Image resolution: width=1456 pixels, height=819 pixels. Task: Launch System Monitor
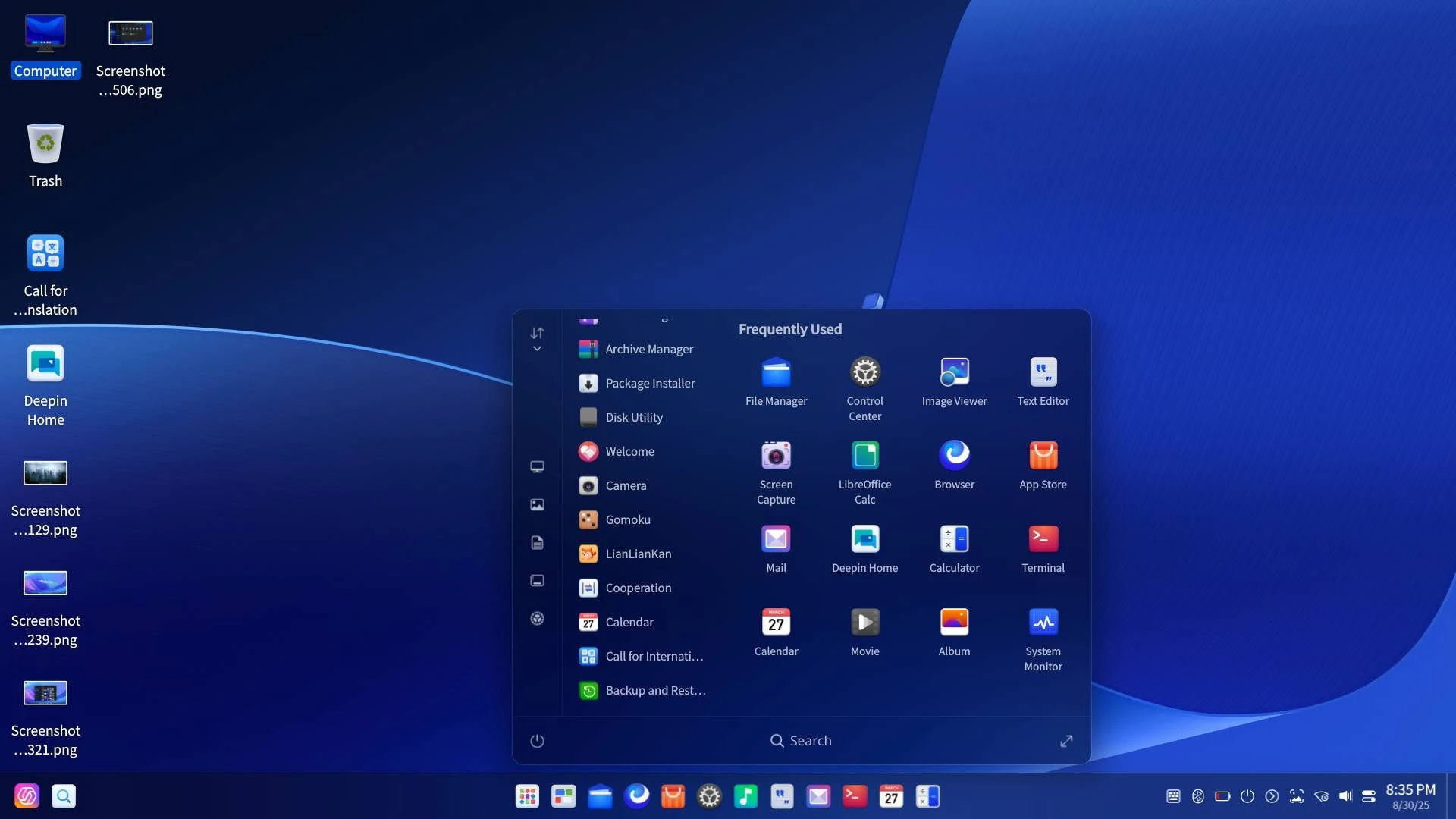pos(1043,639)
